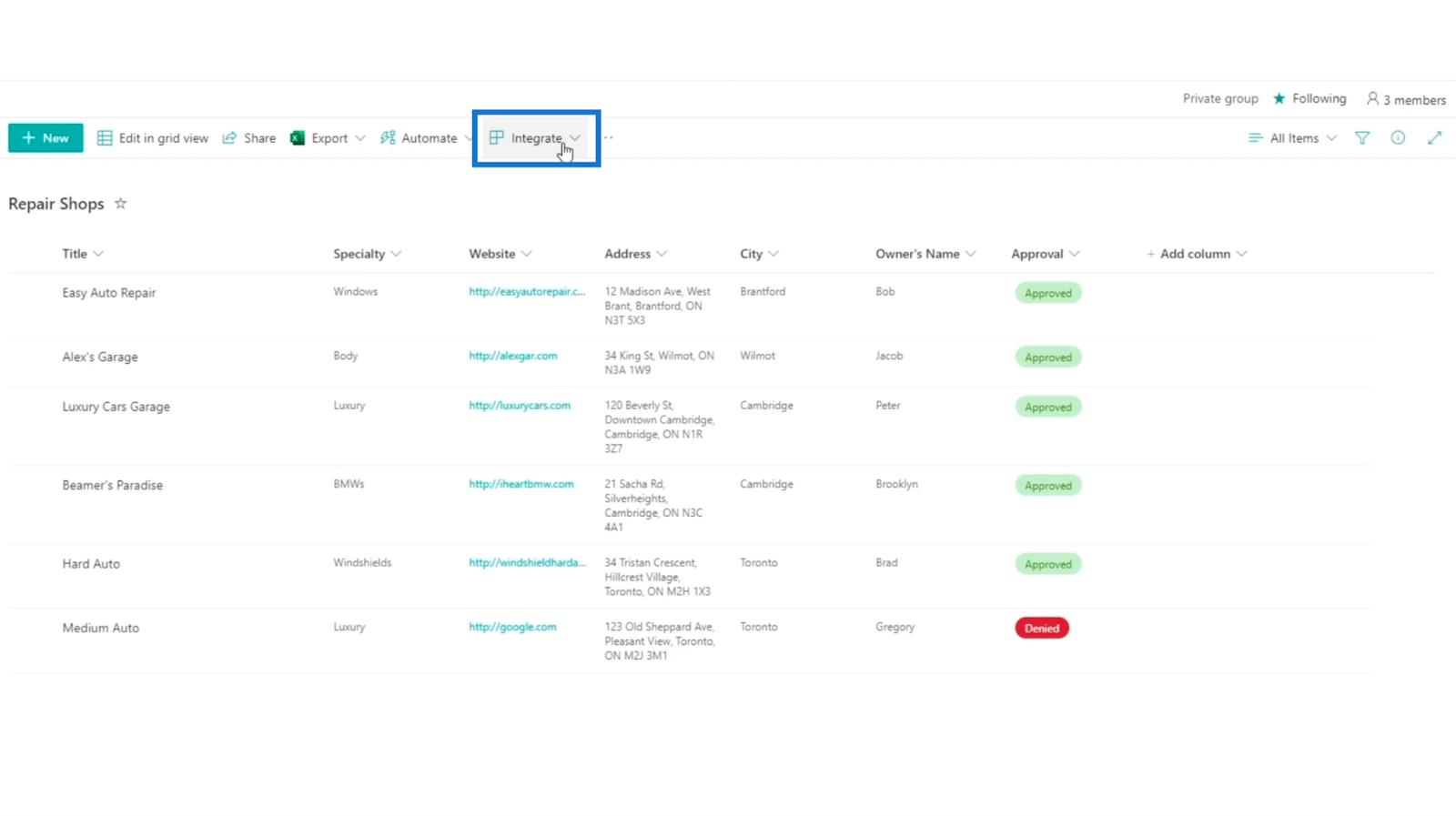The image size is (1456, 816).
Task: Select the Hard Auto title
Action: (91, 564)
